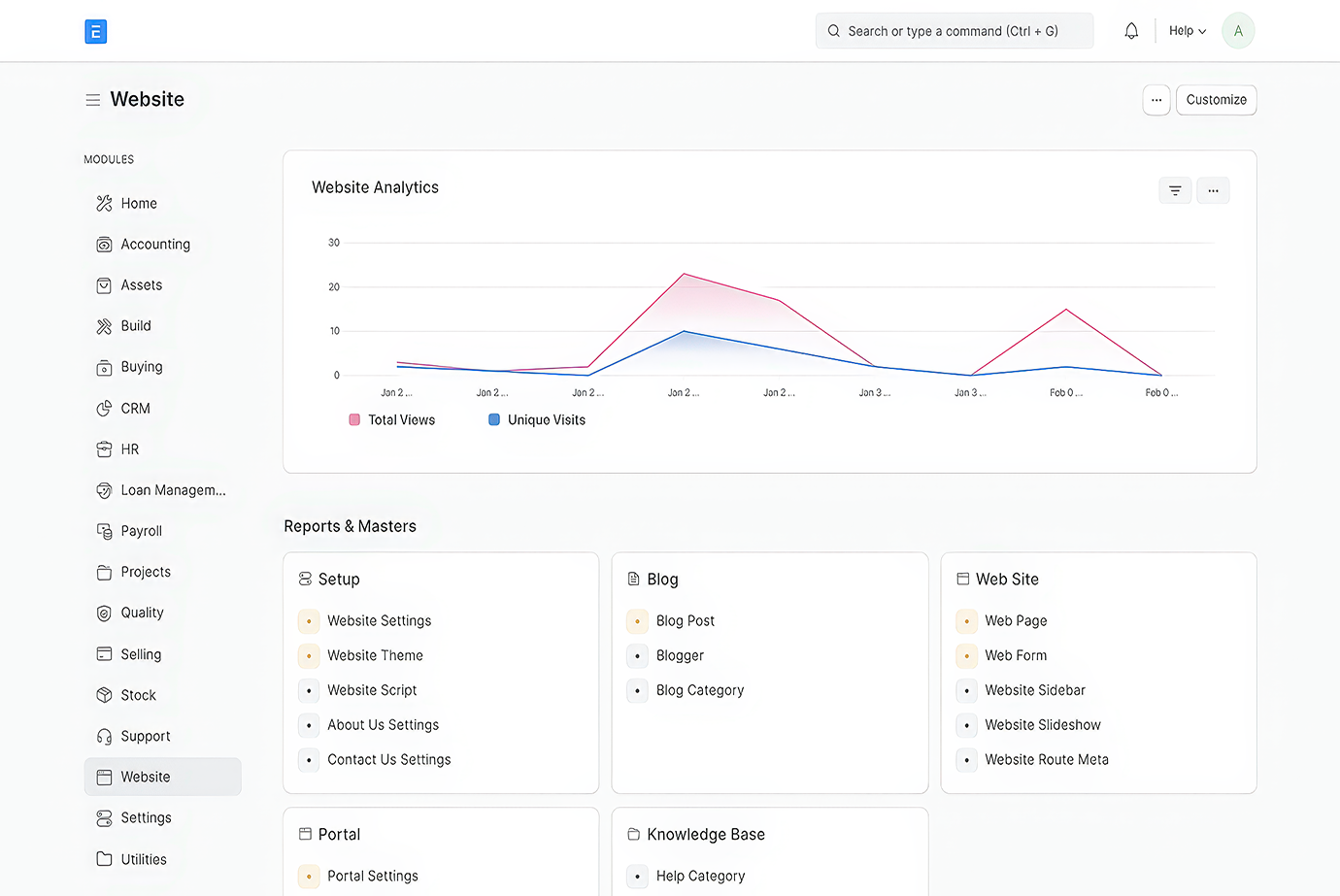Open the Website Settings link
This screenshot has width=1340, height=896.
(379, 621)
